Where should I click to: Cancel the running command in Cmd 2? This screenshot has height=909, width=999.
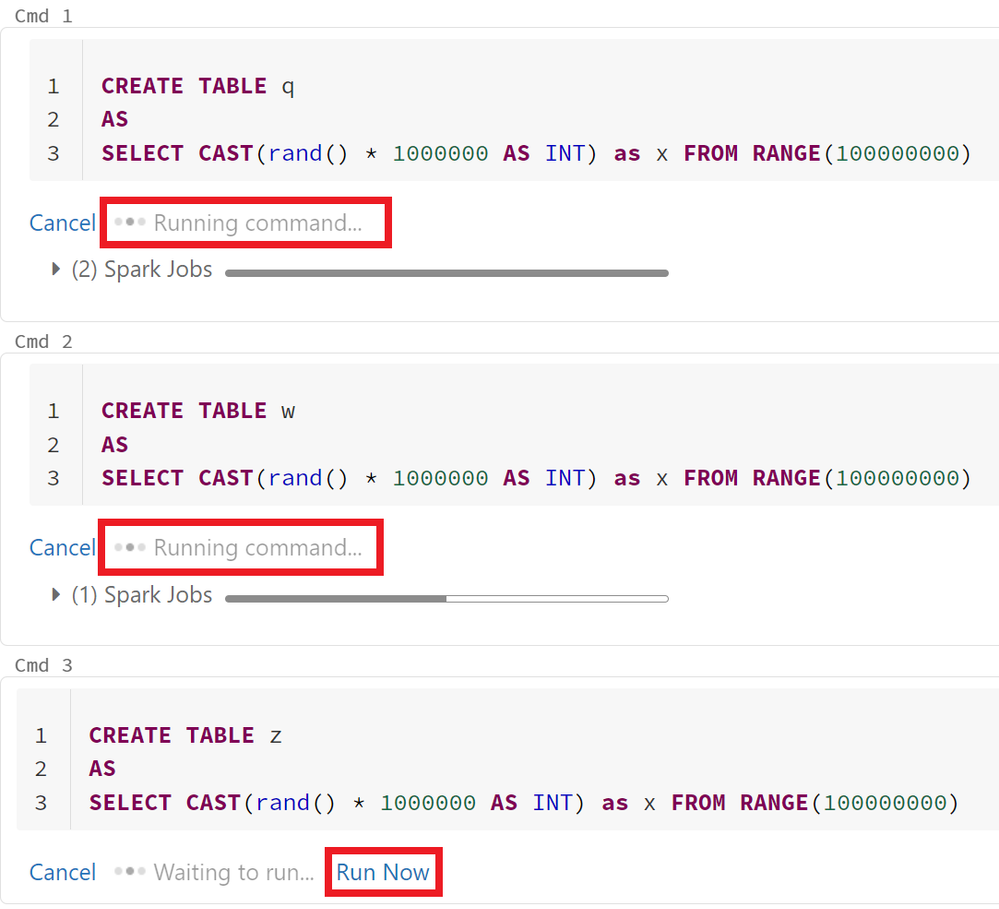(62, 547)
